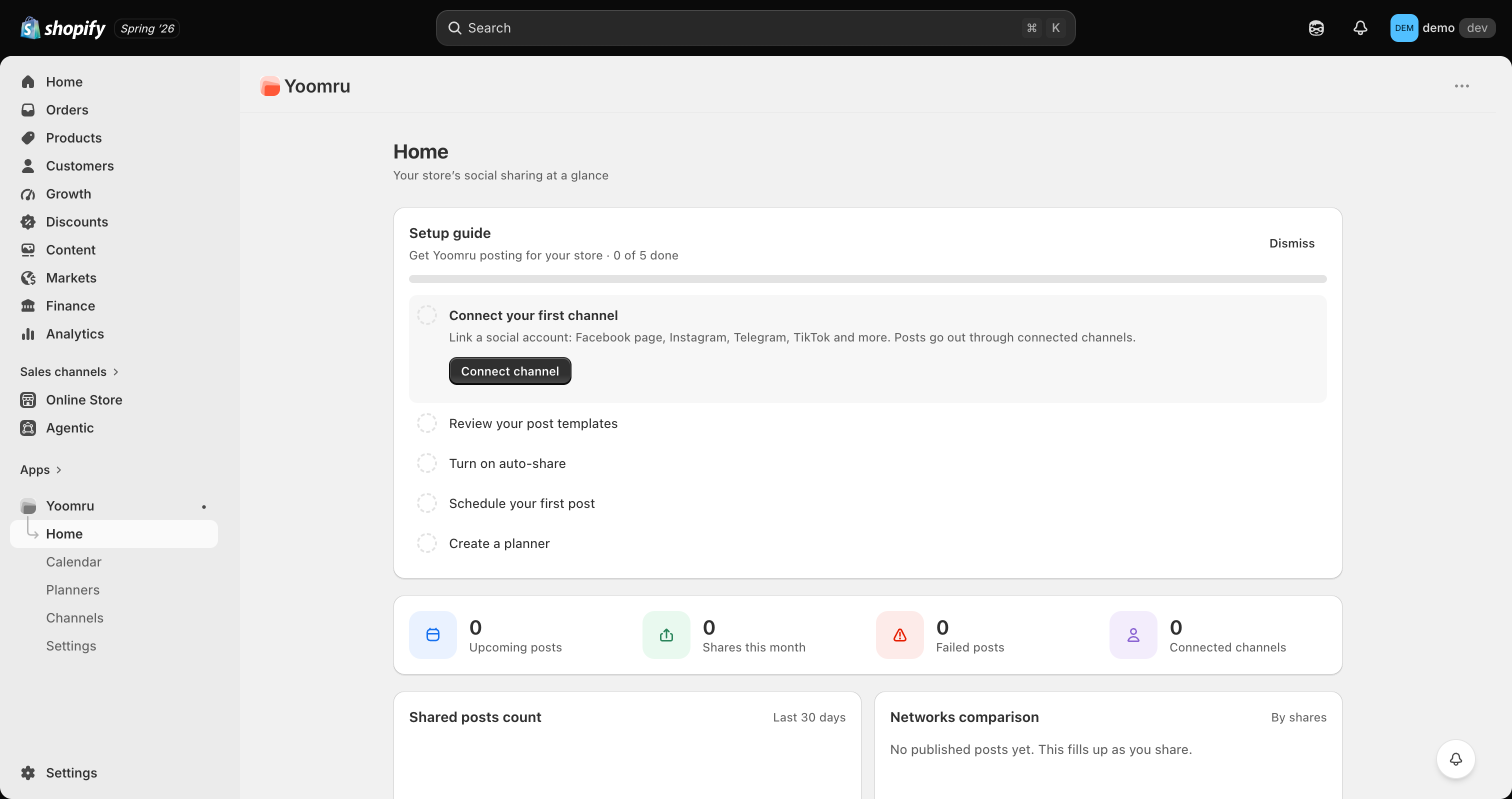Open Yoomru Settings in the app submenu
Viewport: 1512px width, 799px height.
71,646
